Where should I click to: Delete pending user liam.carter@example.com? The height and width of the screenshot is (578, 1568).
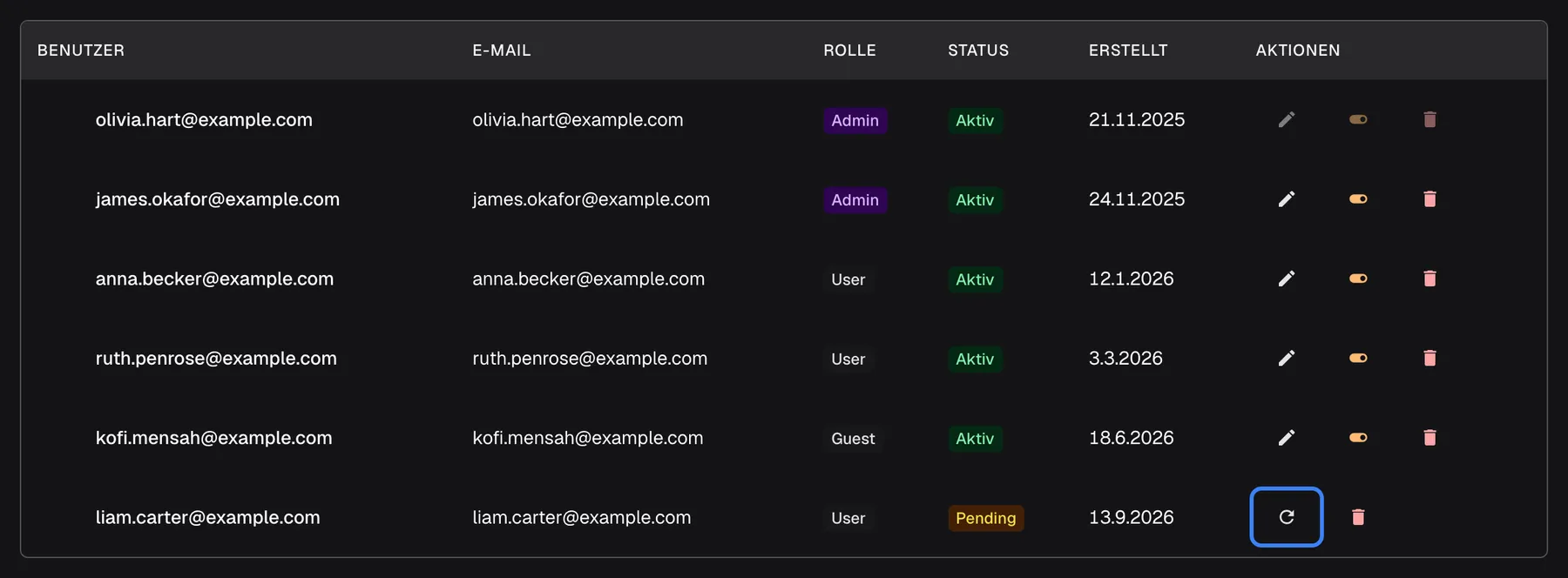(x=1358, y=517)
